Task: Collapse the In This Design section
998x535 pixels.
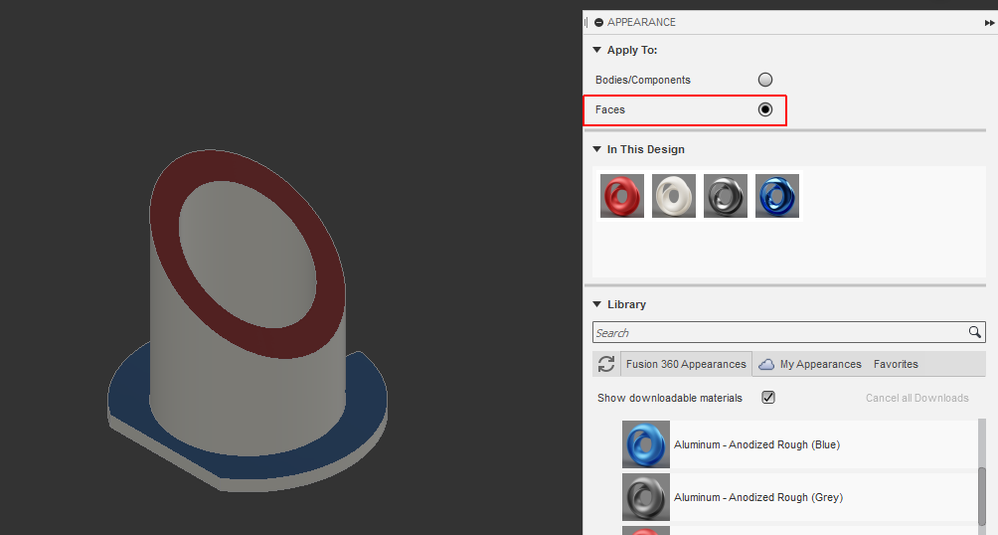Action: point(596,149)
